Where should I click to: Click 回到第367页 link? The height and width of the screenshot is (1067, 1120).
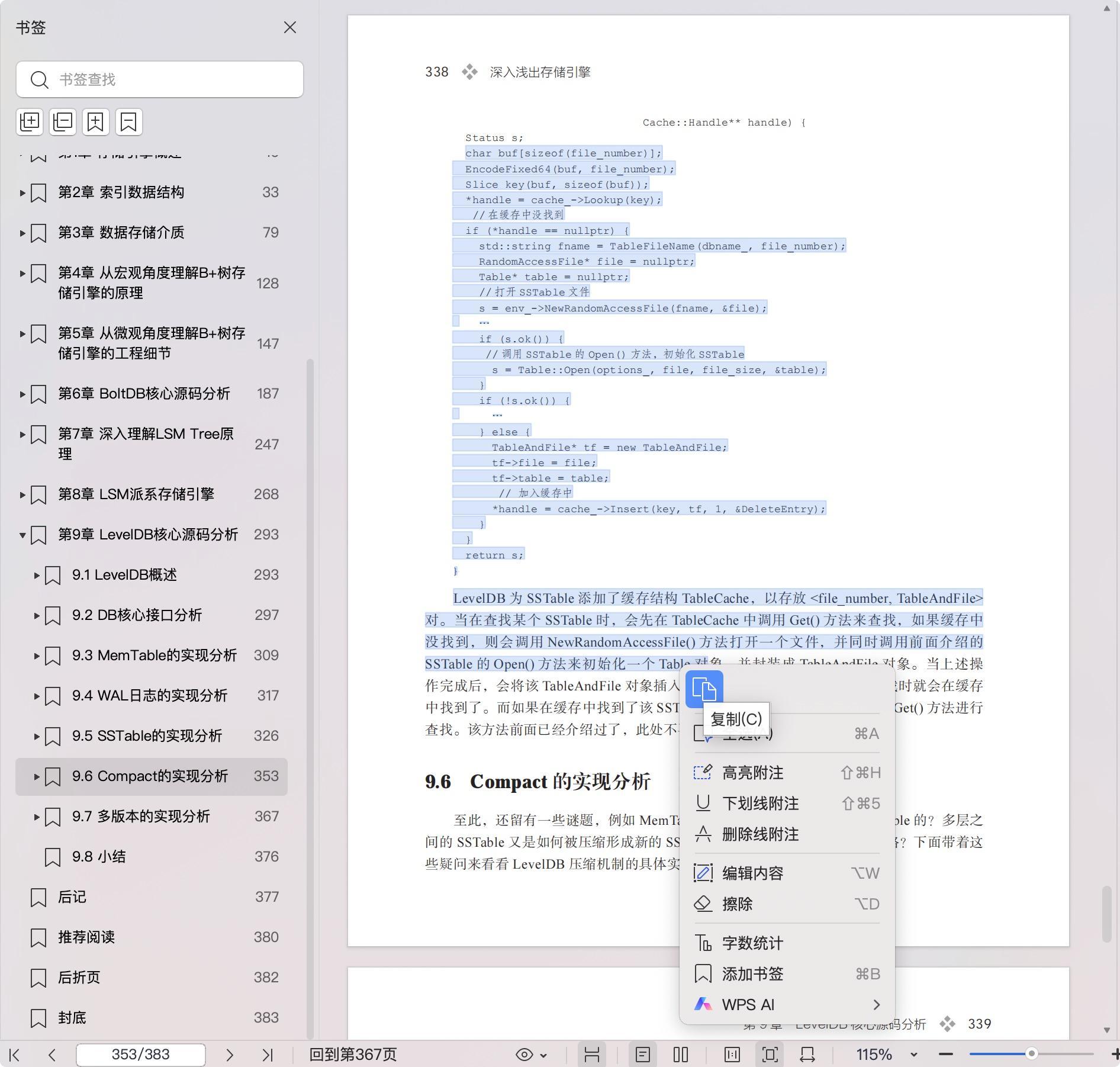353,1055
